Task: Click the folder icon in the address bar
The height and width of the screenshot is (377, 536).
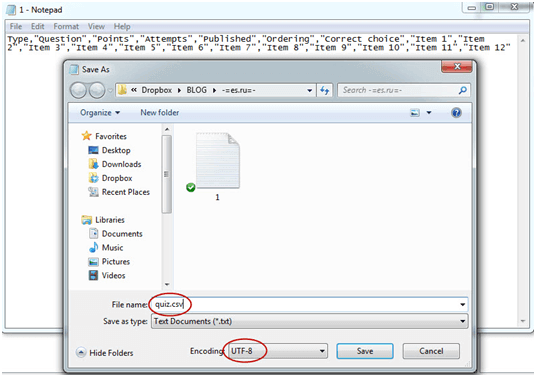Action: coord(122,90)
